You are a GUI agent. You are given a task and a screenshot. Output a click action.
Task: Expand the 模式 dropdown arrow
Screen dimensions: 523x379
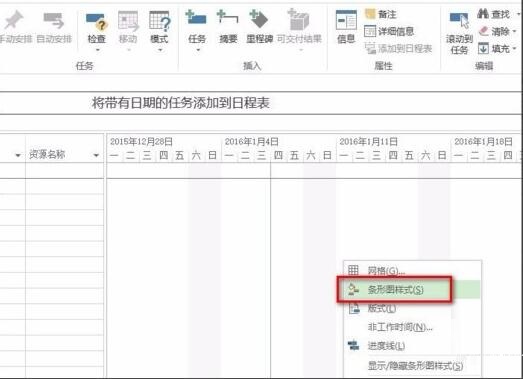(x=160, y=50)
